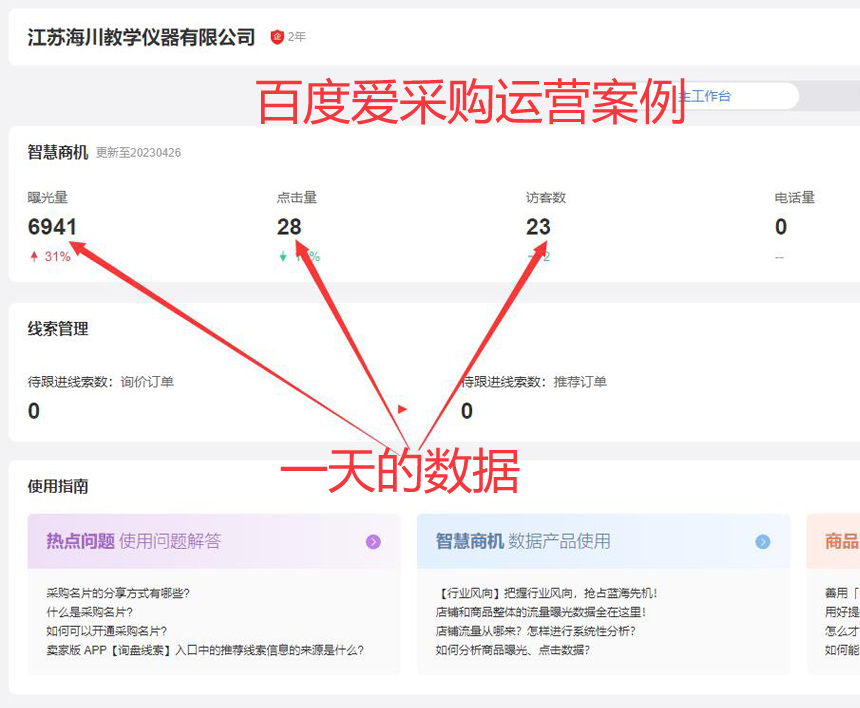Open the 行业风向 guide article
Viewport: 860px width, 708px height.
pyautogui.click(x=546, y=593)
